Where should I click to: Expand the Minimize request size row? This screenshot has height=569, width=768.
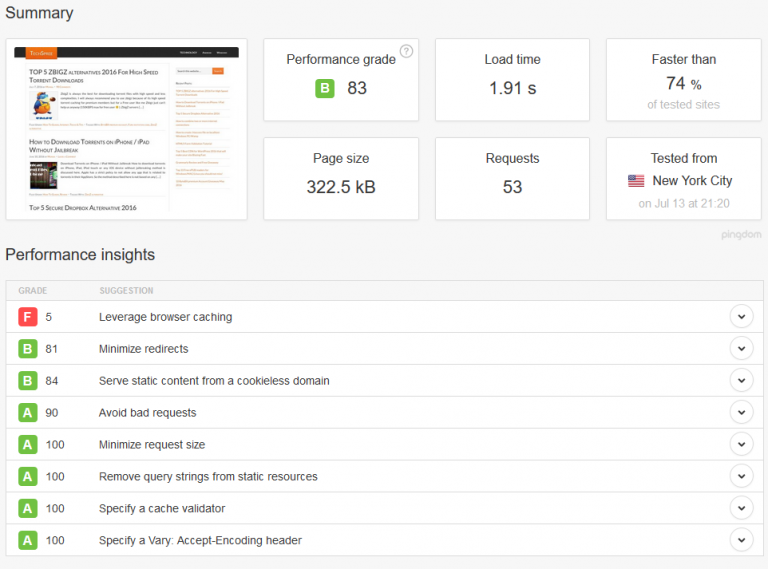point(741,444)
